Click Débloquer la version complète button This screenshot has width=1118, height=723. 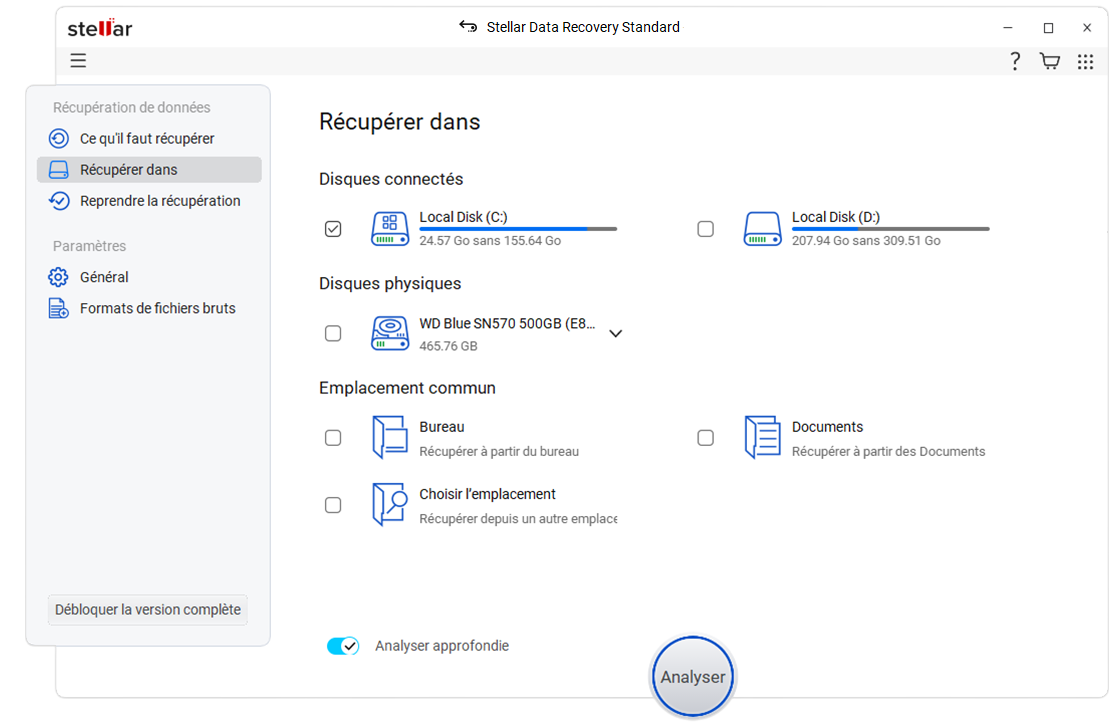148,610
